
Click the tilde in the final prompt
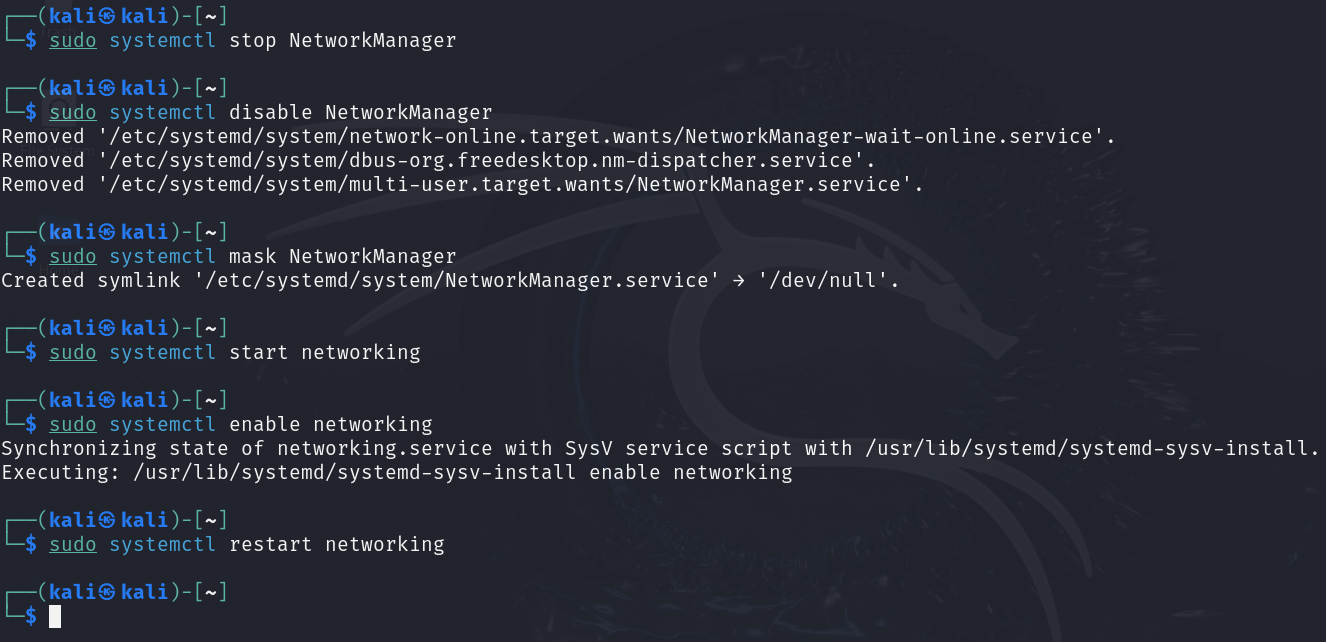pos(211,592)
